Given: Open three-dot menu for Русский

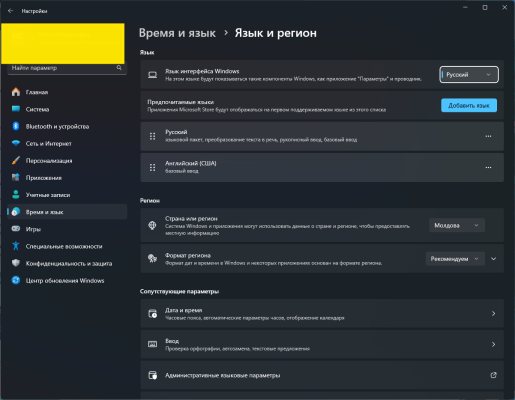Looking at the screenshot, I should pos(488,136).
